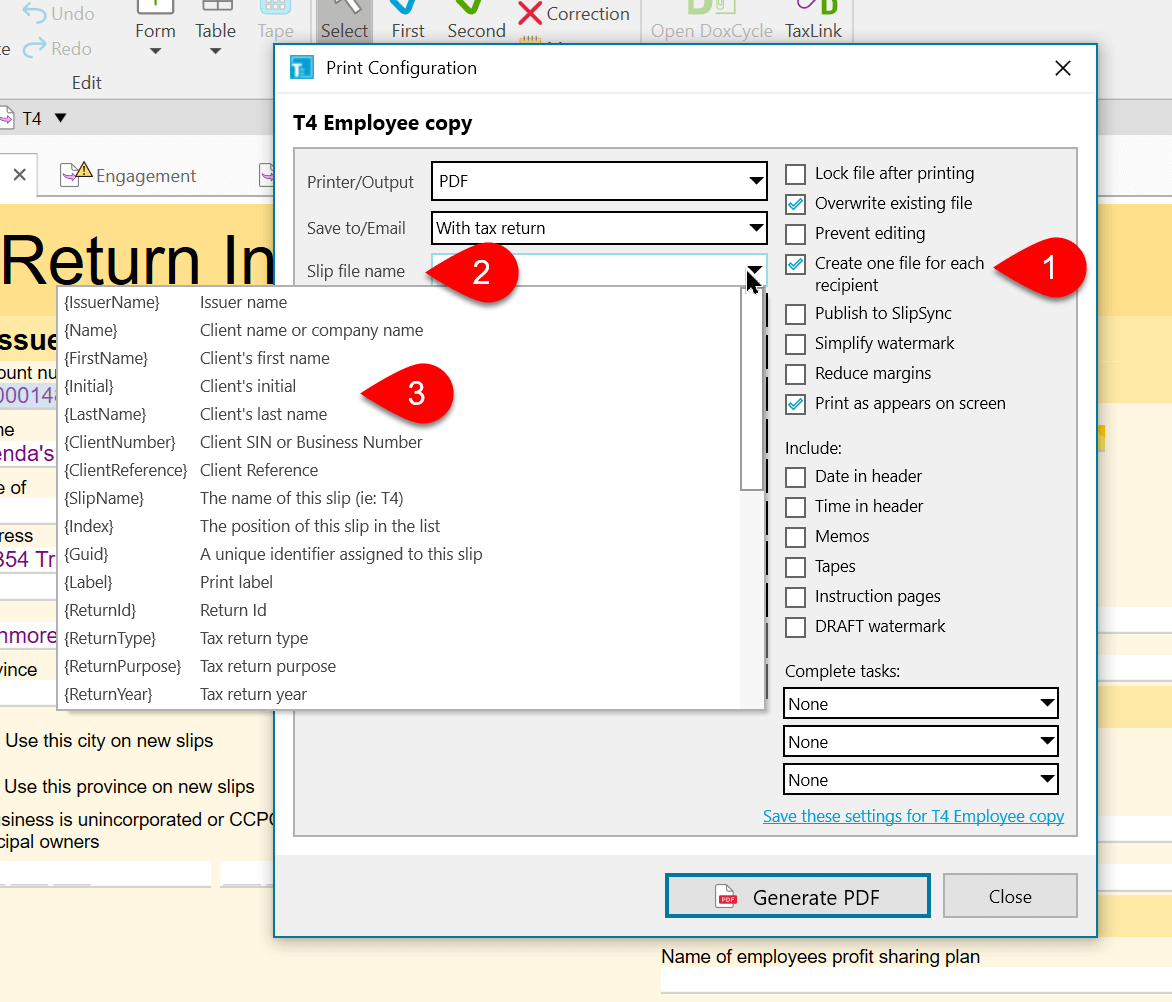Open the Printer/Output PDF dropdown
Viewport: 1172px width, 1002px height.
599,181
